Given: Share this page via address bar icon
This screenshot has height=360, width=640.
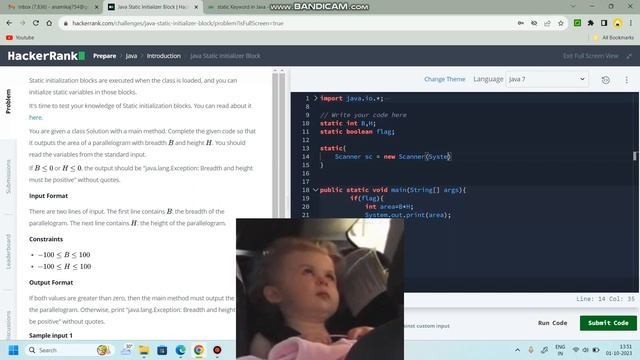Looking at the screenshot, I should [547, 23].
